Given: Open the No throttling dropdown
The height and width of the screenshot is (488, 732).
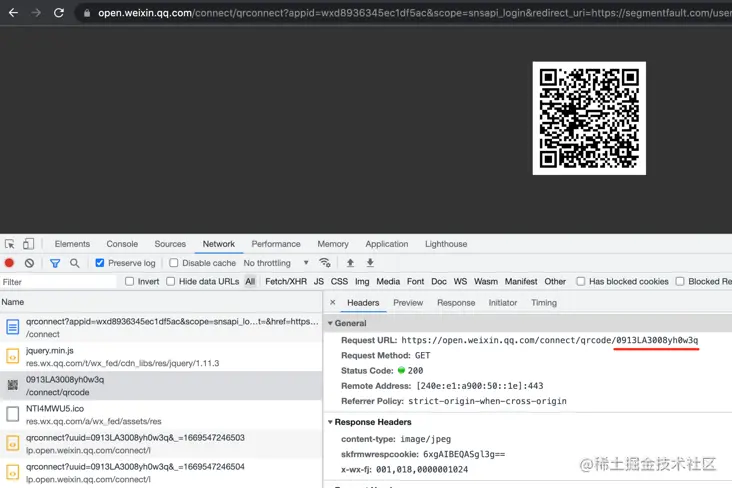Looking at the screenshot, I should pos(276,263).
